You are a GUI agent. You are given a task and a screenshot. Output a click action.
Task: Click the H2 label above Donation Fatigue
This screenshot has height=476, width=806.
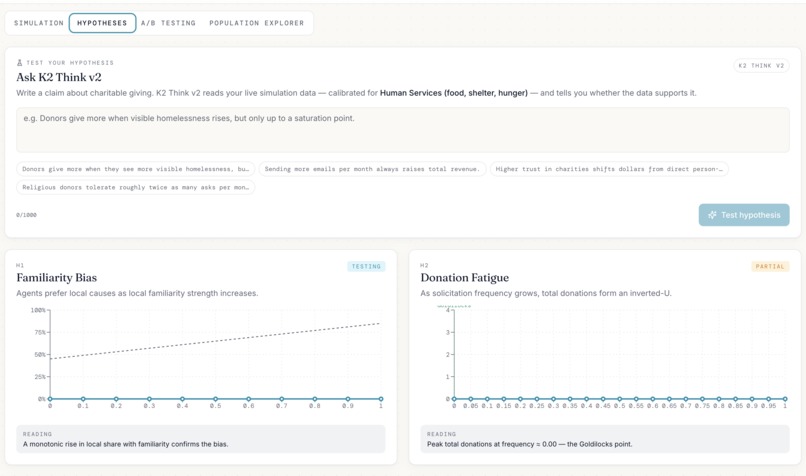pos(424,265)
